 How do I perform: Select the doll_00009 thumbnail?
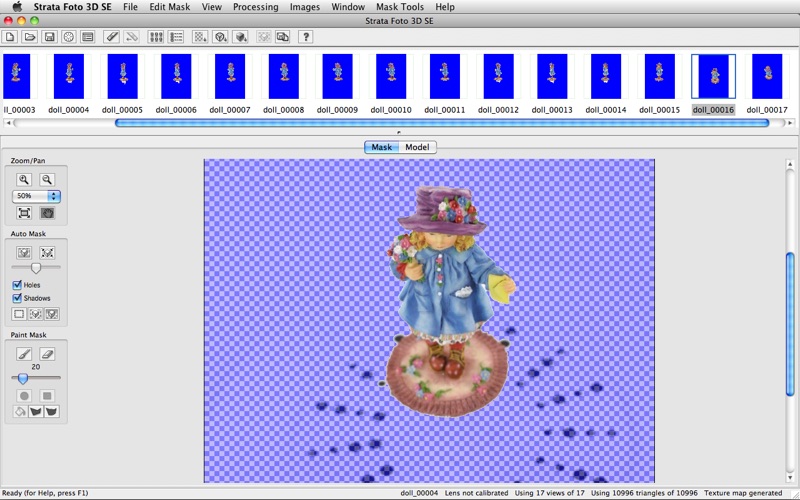click(x=337, y=77)
